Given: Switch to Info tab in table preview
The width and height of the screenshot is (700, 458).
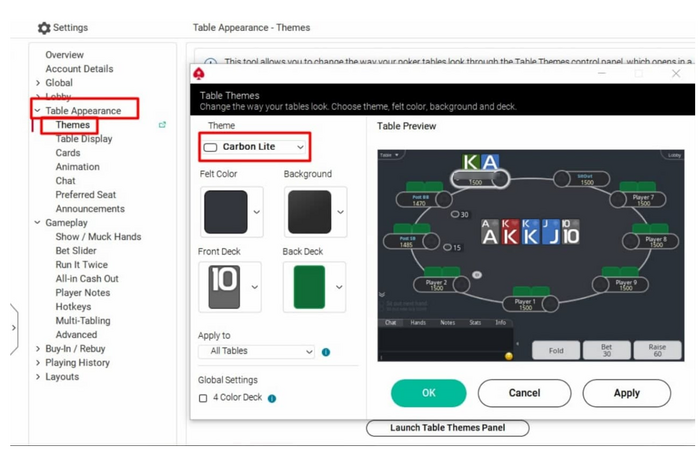Looking at the screenshot, I should (500, 323).
